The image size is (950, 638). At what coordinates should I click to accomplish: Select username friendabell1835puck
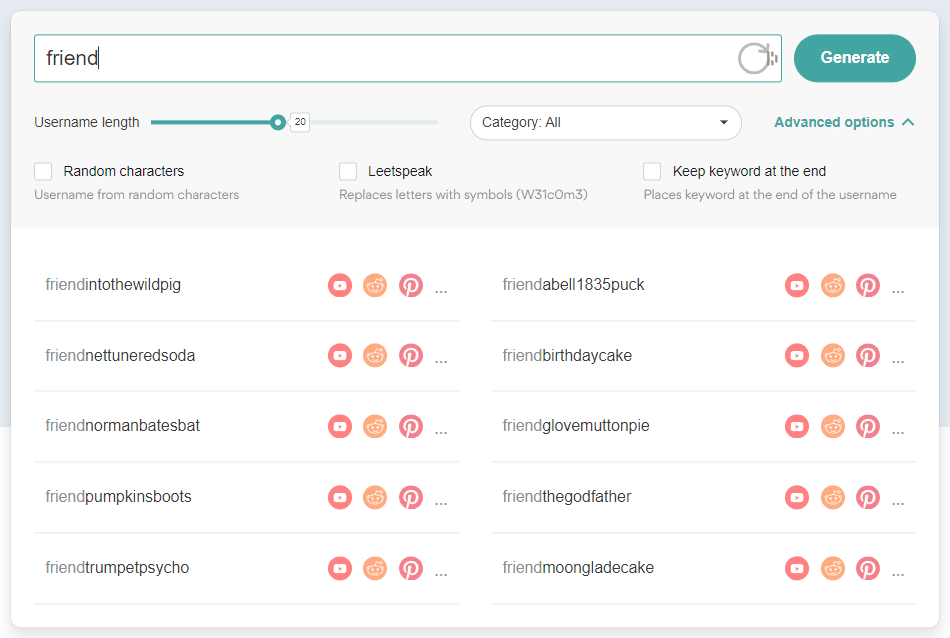(x=573, y=284)
